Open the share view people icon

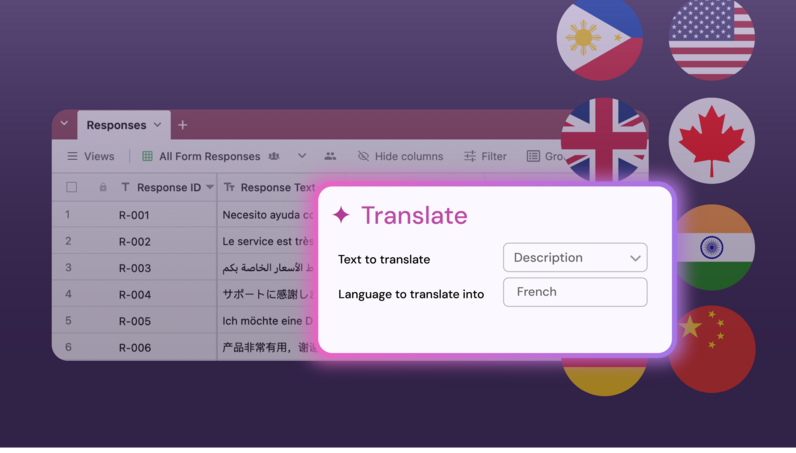click(330, 156)
